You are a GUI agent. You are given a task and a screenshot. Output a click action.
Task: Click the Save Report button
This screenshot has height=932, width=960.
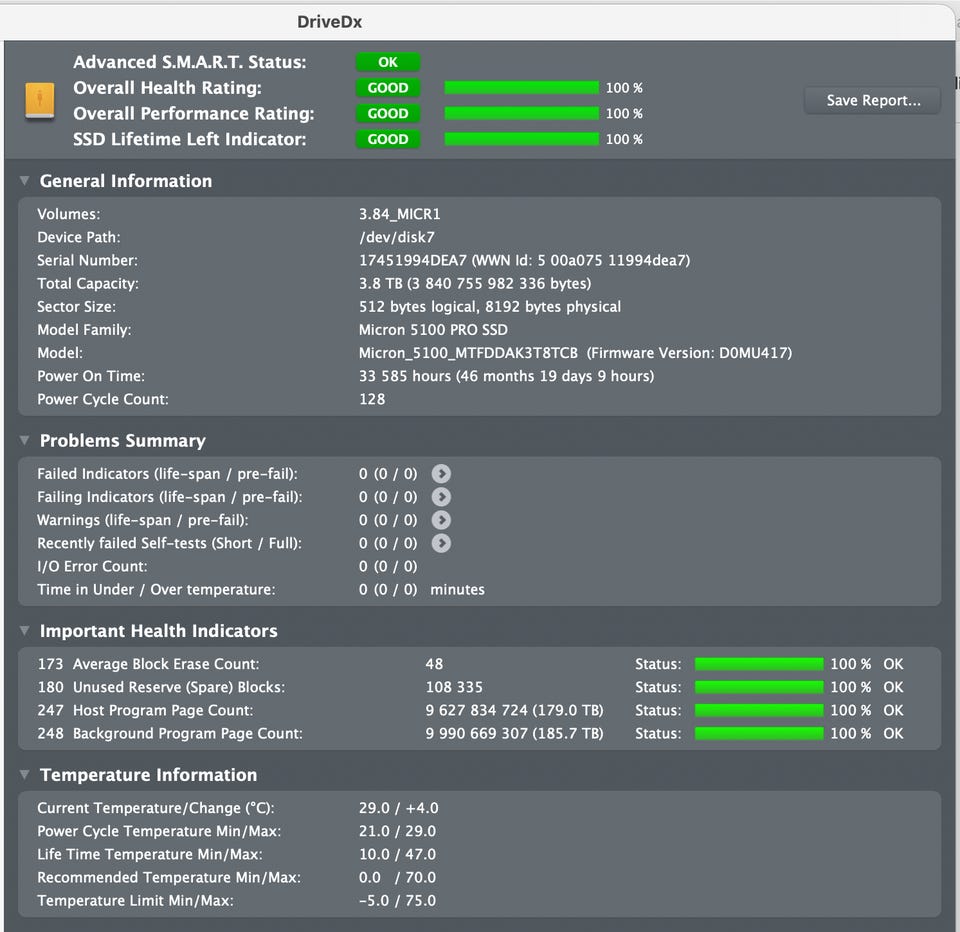click(872, 100)
